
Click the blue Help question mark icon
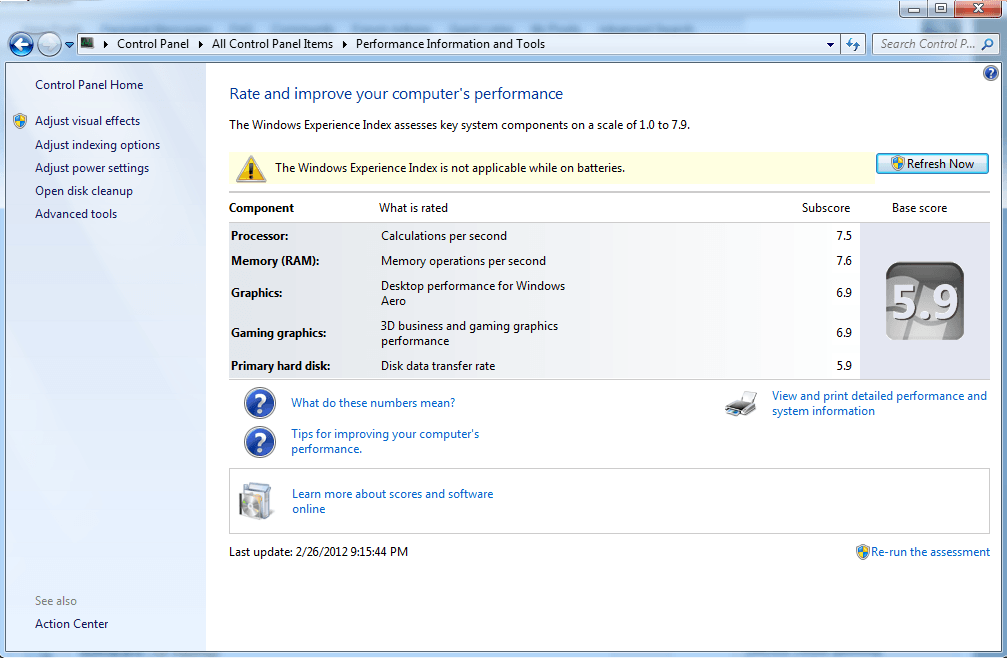tap(990, 73)
